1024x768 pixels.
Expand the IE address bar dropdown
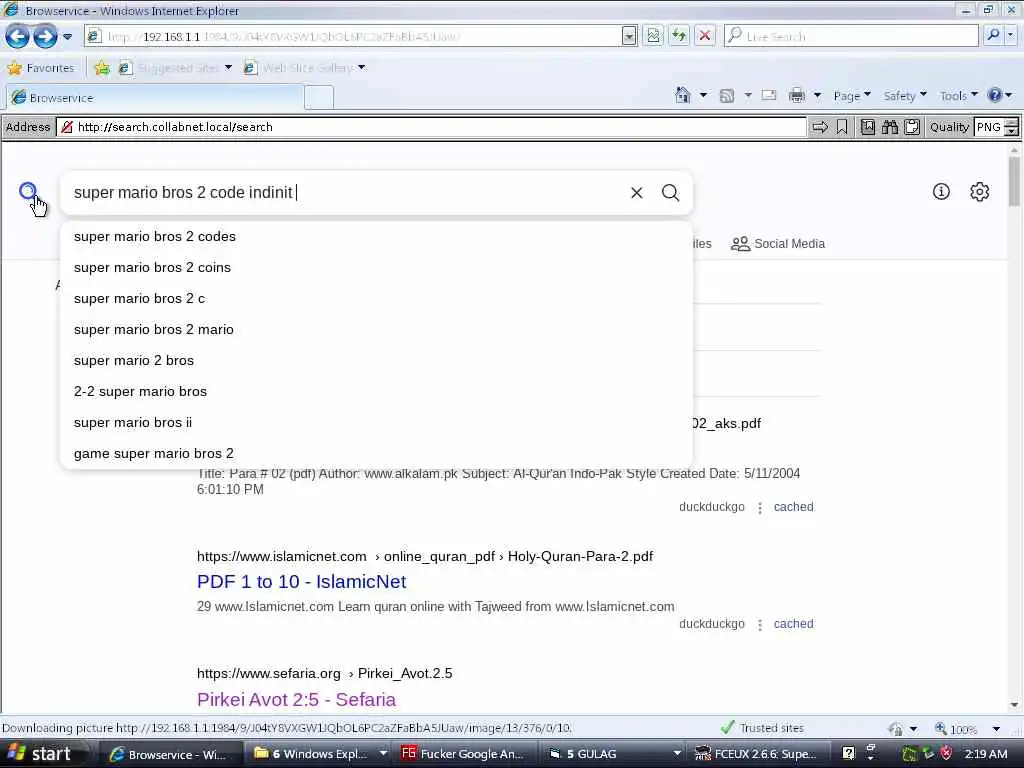pos(629,36)
